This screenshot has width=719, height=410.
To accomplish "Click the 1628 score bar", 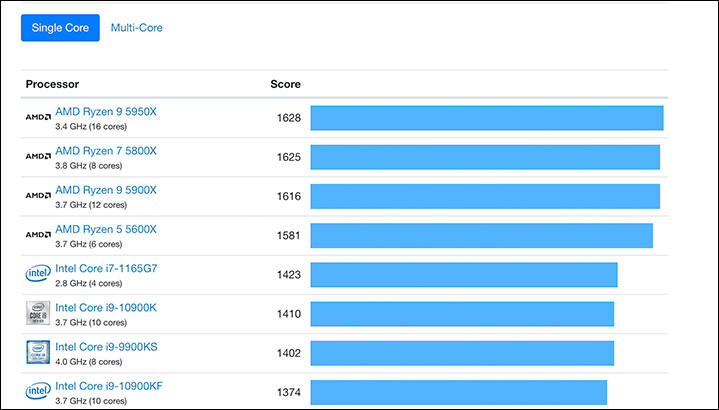I will pos(487,118).
